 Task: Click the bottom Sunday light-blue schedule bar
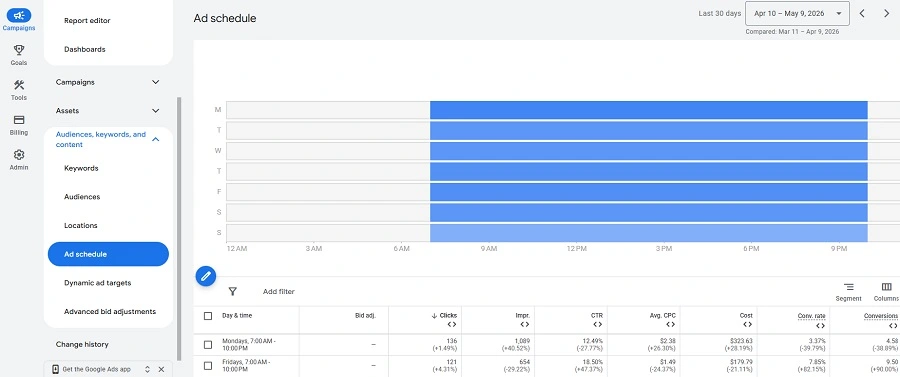(649, 233)
